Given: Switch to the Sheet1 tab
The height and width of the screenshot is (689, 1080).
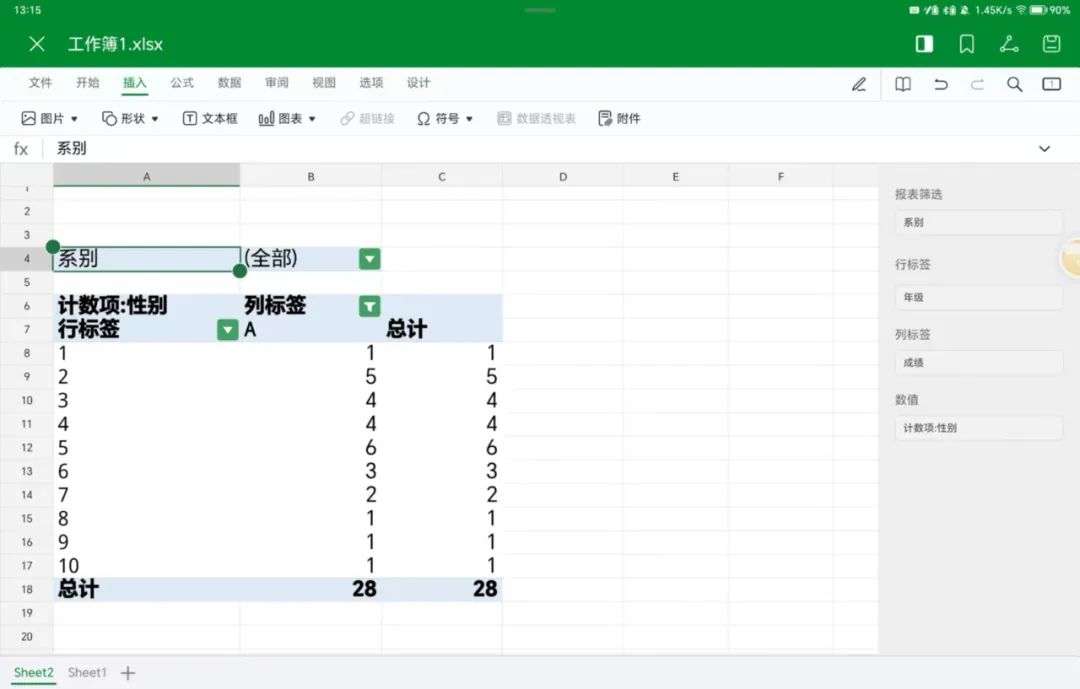Looking at the screenshot, I should [x=86, y=672].
